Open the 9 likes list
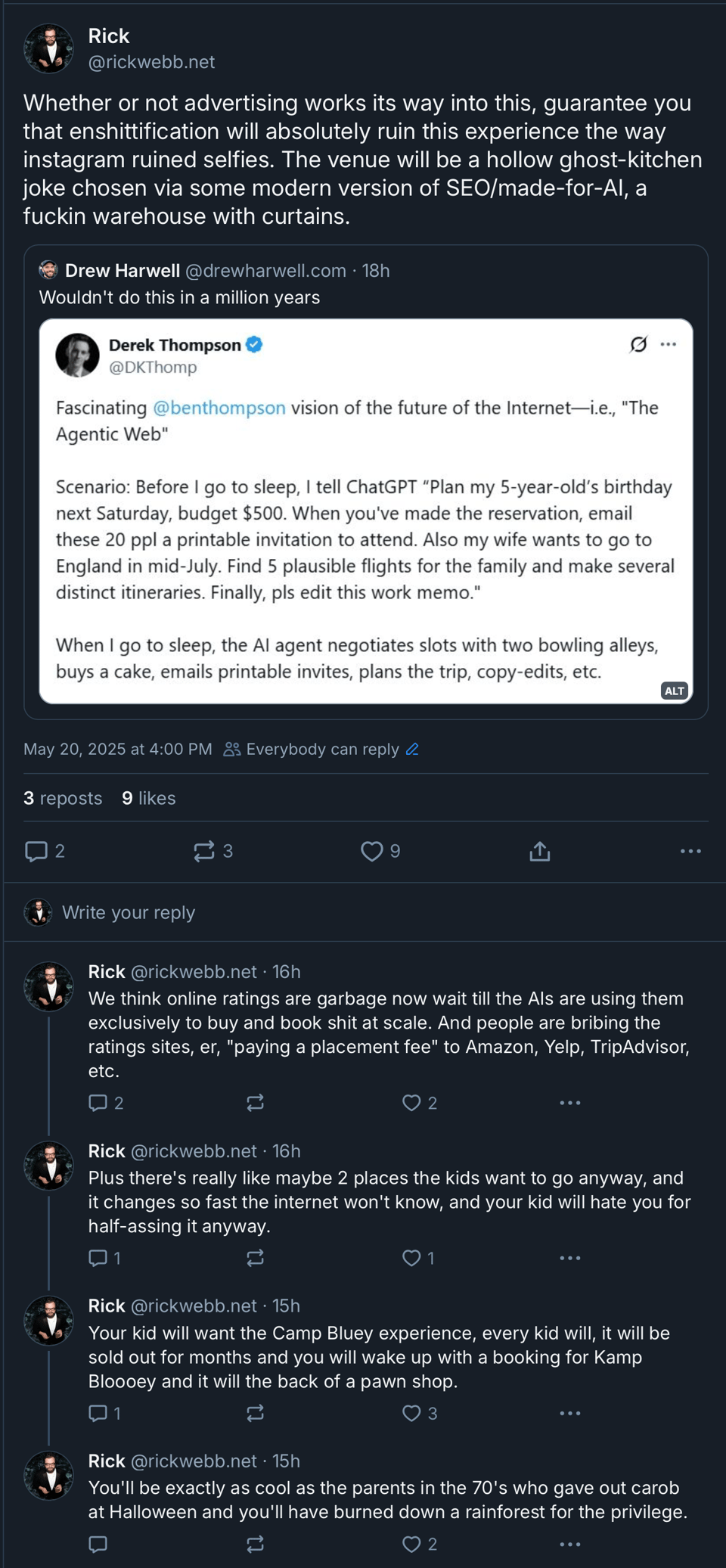The image size is (726, 1568). point(149,798)
